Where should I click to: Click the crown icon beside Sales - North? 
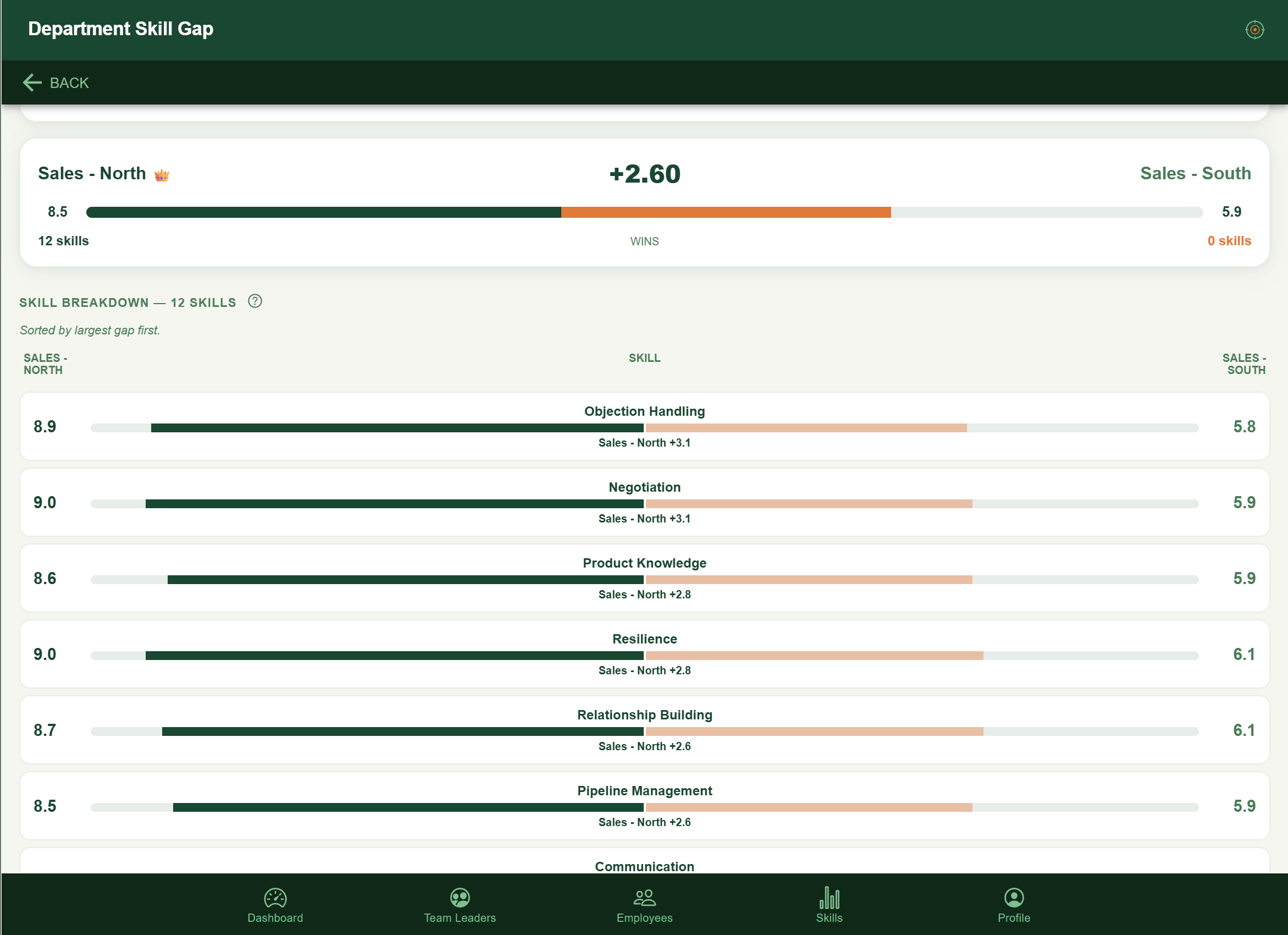(x=162, y=175)
